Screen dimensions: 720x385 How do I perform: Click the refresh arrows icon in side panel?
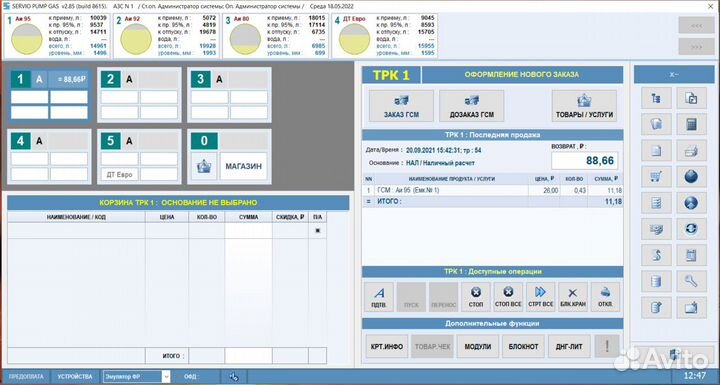pyautogui.click(x=691, y=229)
